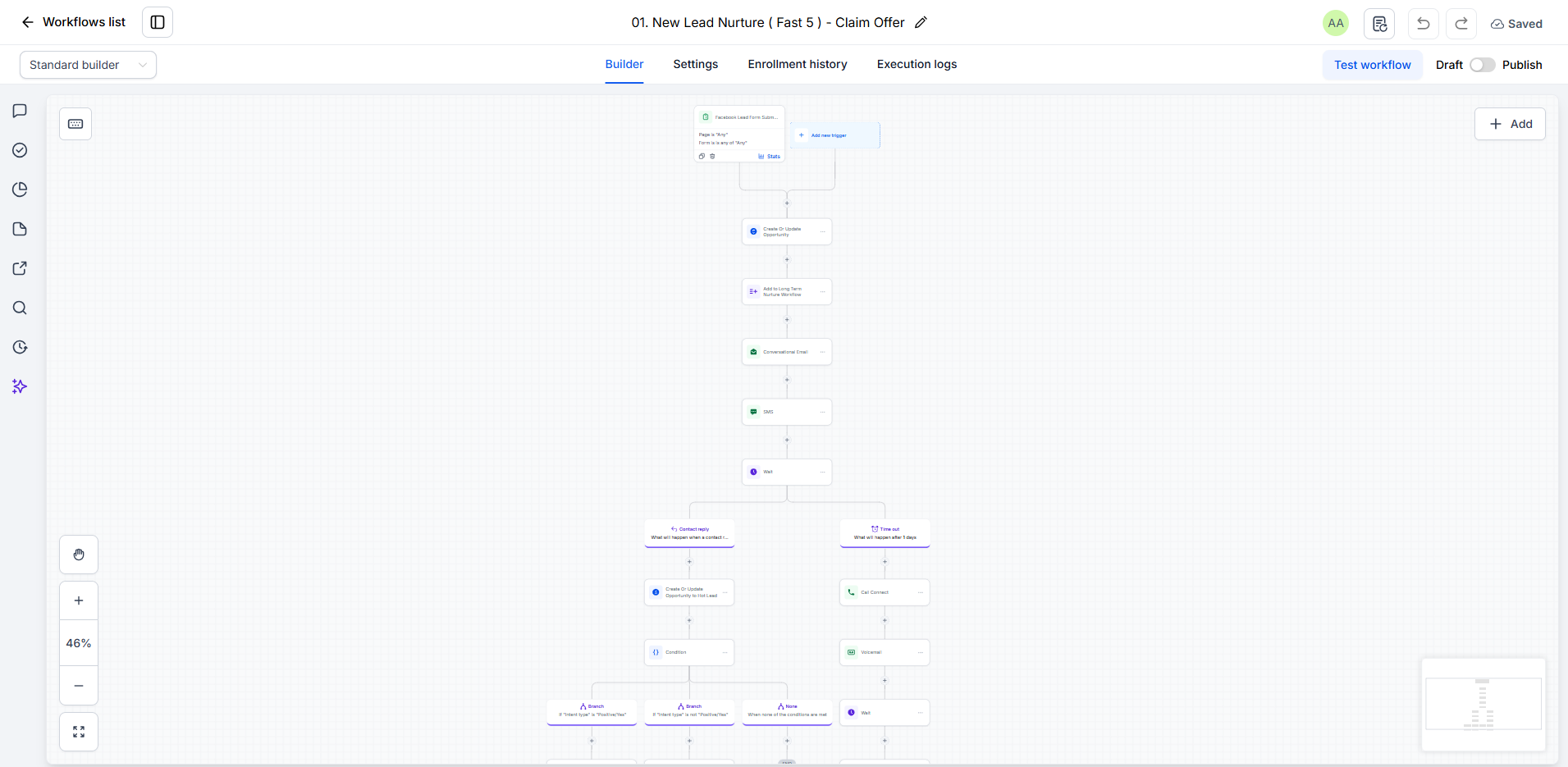This screenshot has width=1568, height=767.
Task: Add step below Contact reply branch
Action: click(689, 562)
